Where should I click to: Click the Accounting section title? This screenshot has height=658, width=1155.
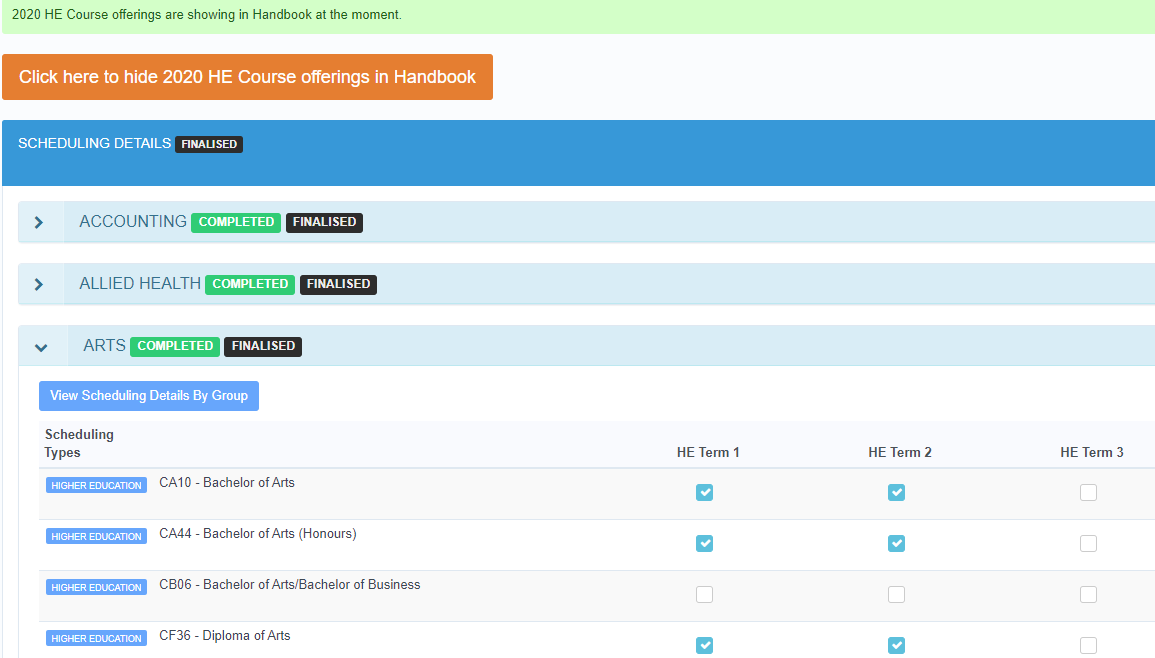(133, 222)
